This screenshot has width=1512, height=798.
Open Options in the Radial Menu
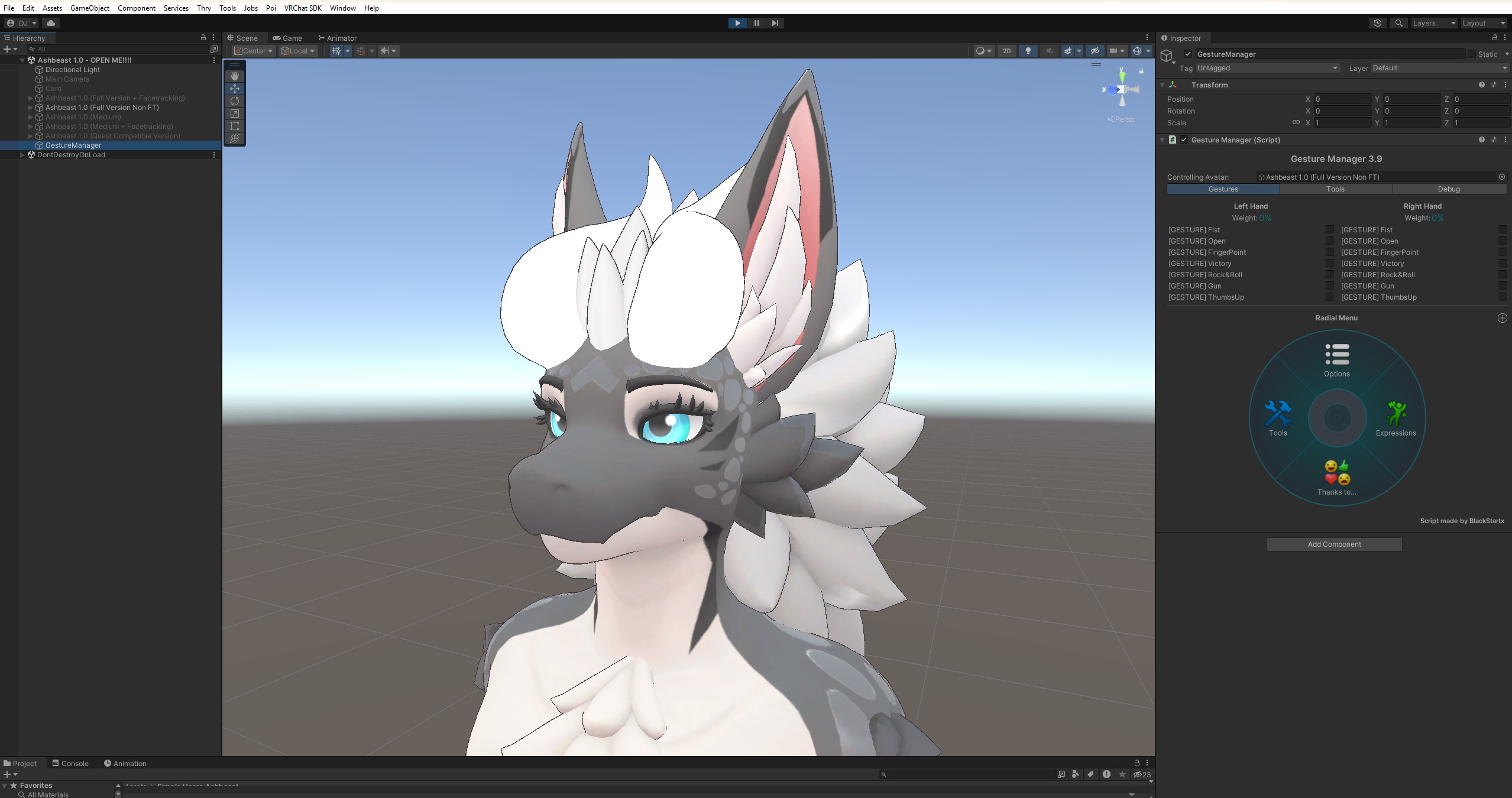point(1337,360)
